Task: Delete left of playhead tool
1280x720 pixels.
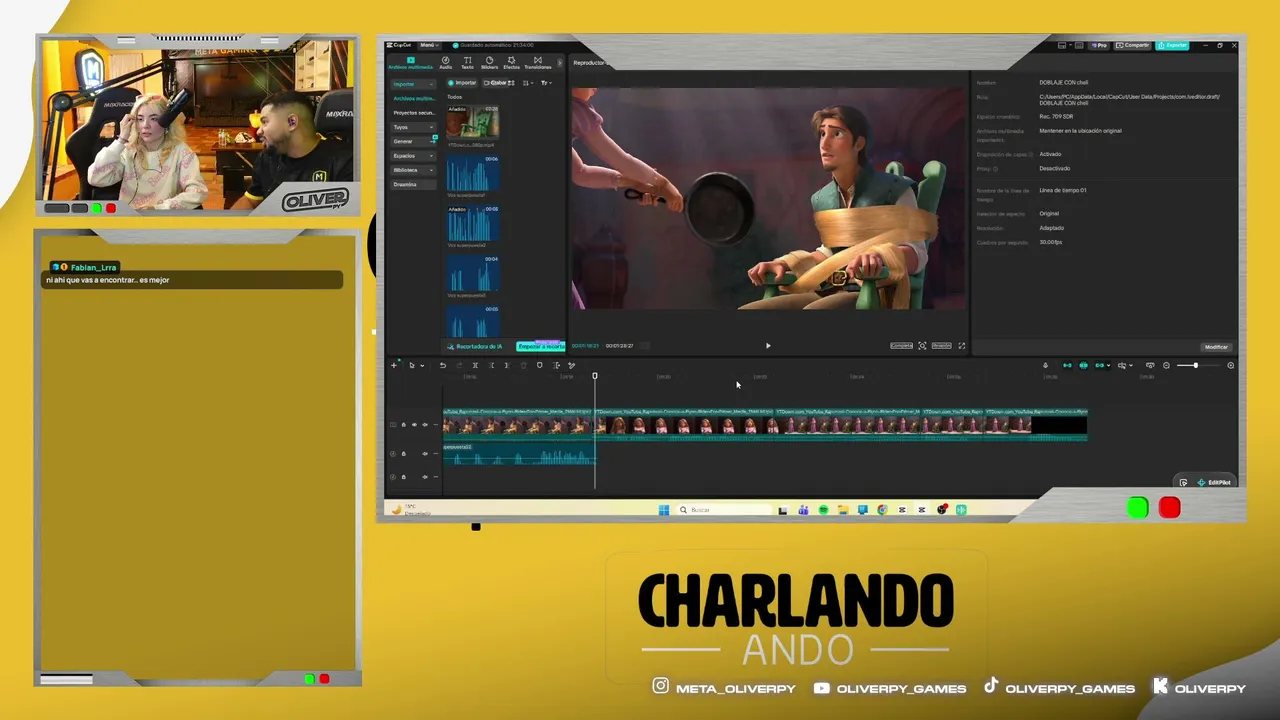Action: [x=491, y=365]
